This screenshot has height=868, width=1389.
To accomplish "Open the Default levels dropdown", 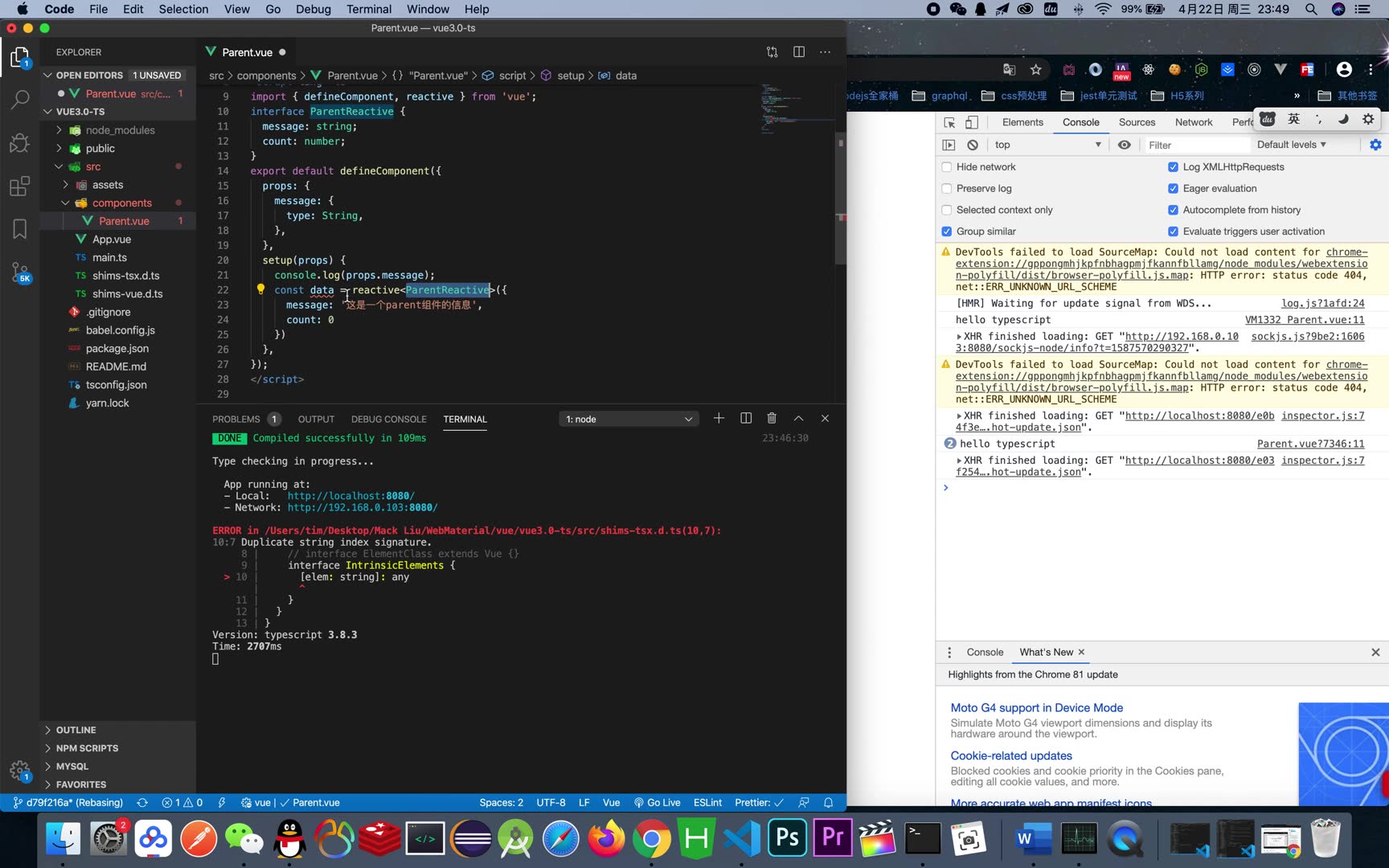I will tap(1290, 145).
